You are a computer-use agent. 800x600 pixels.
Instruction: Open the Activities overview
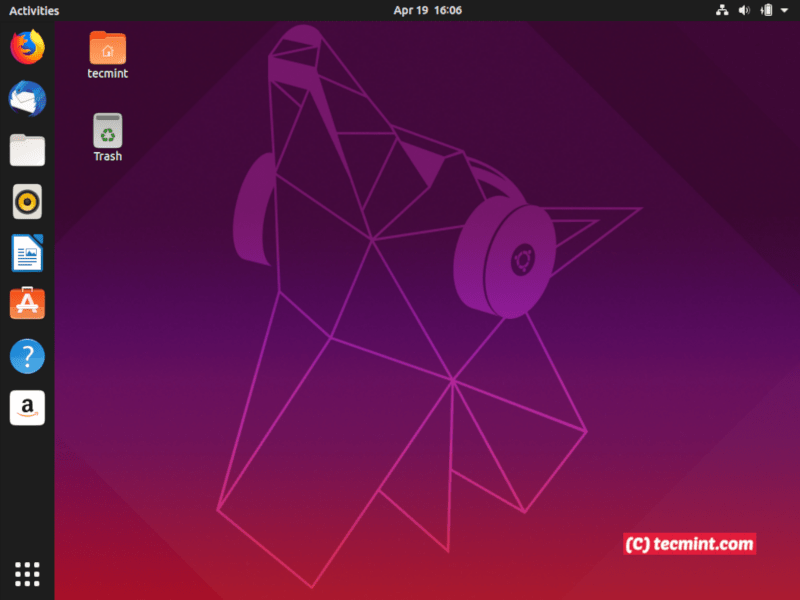(x=34, y=11)
